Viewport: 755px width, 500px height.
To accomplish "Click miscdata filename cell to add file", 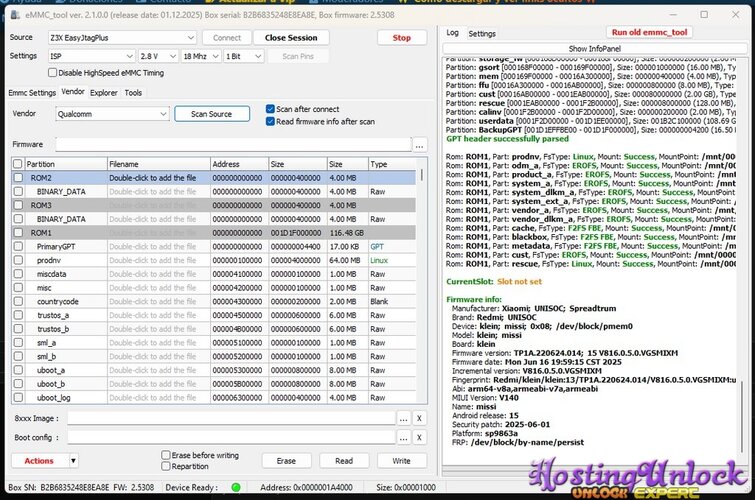I will (x=158, y=274).
